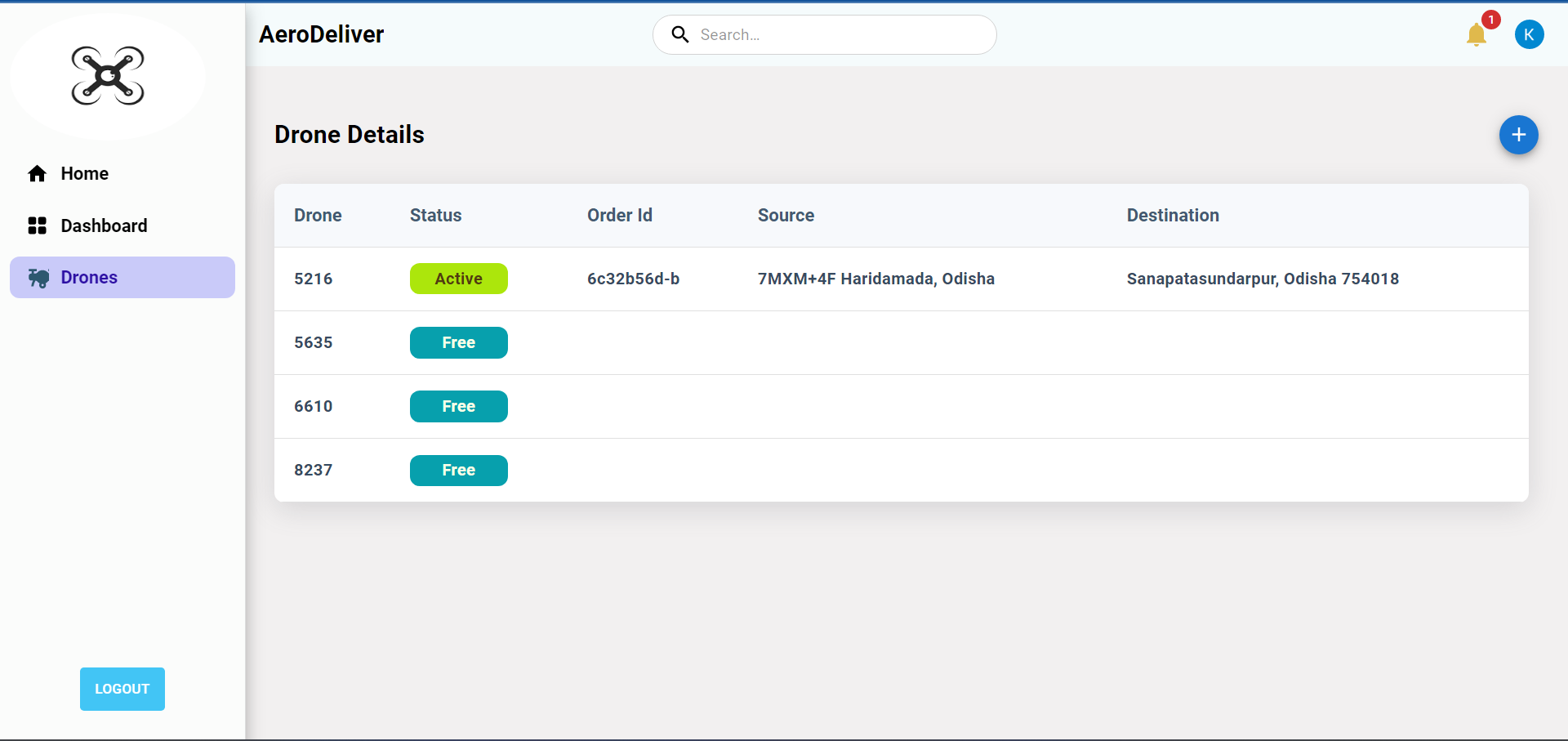Open the user avatar marked K
The image size is (1568, 741).
[1530, 34]
